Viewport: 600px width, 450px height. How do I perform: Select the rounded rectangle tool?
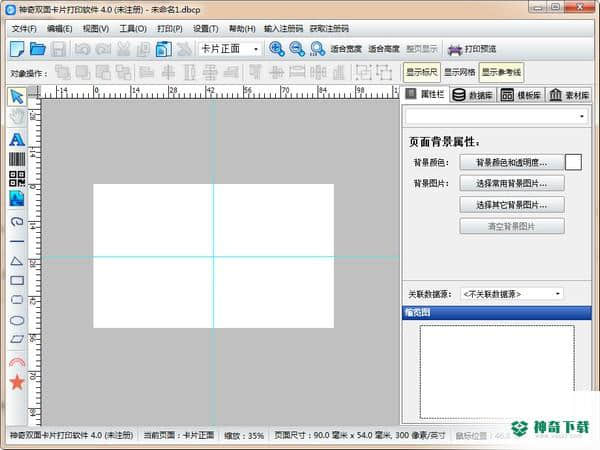[17, 300]
